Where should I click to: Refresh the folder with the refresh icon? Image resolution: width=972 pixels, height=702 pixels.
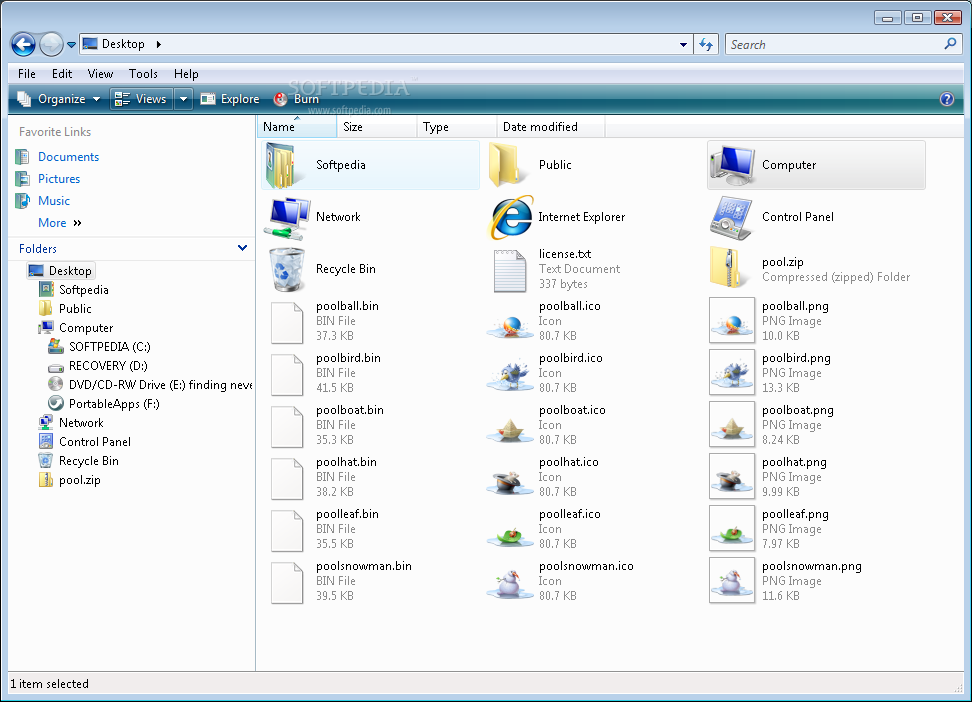[x=706, y=45]
